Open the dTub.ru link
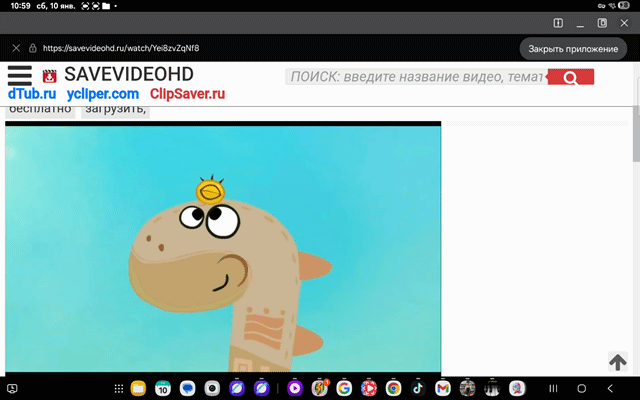640x400 pixels. (33, 94)
